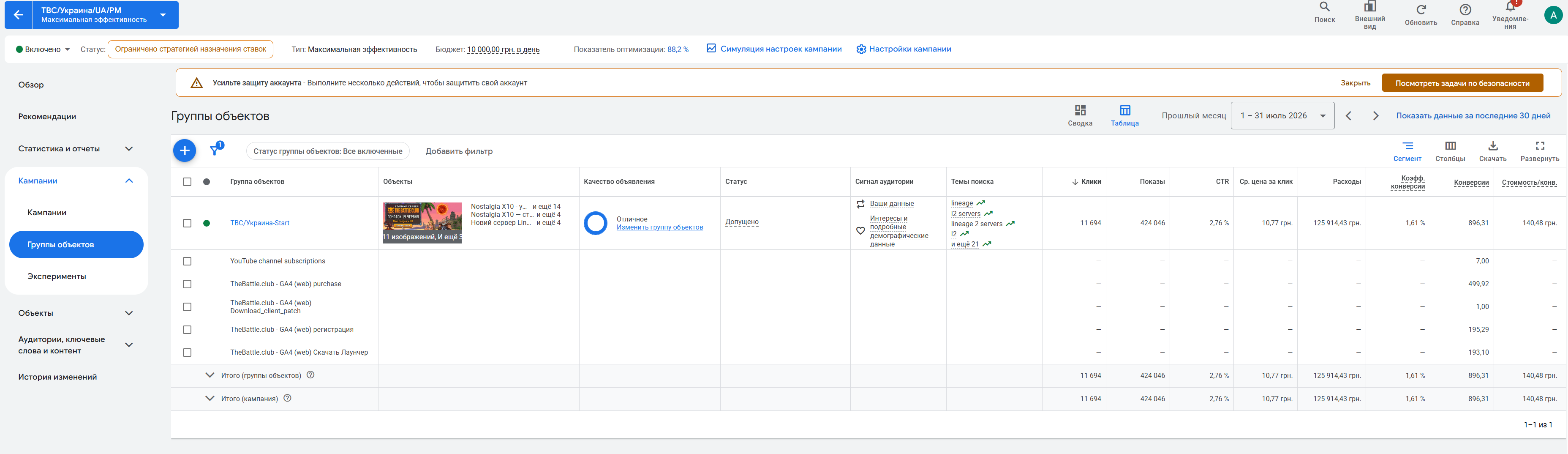The width and height of the screenshot is (1568, 454).
Task: Click the filter funnel icon
Action: pyautogui.click(x=215, y=150)
